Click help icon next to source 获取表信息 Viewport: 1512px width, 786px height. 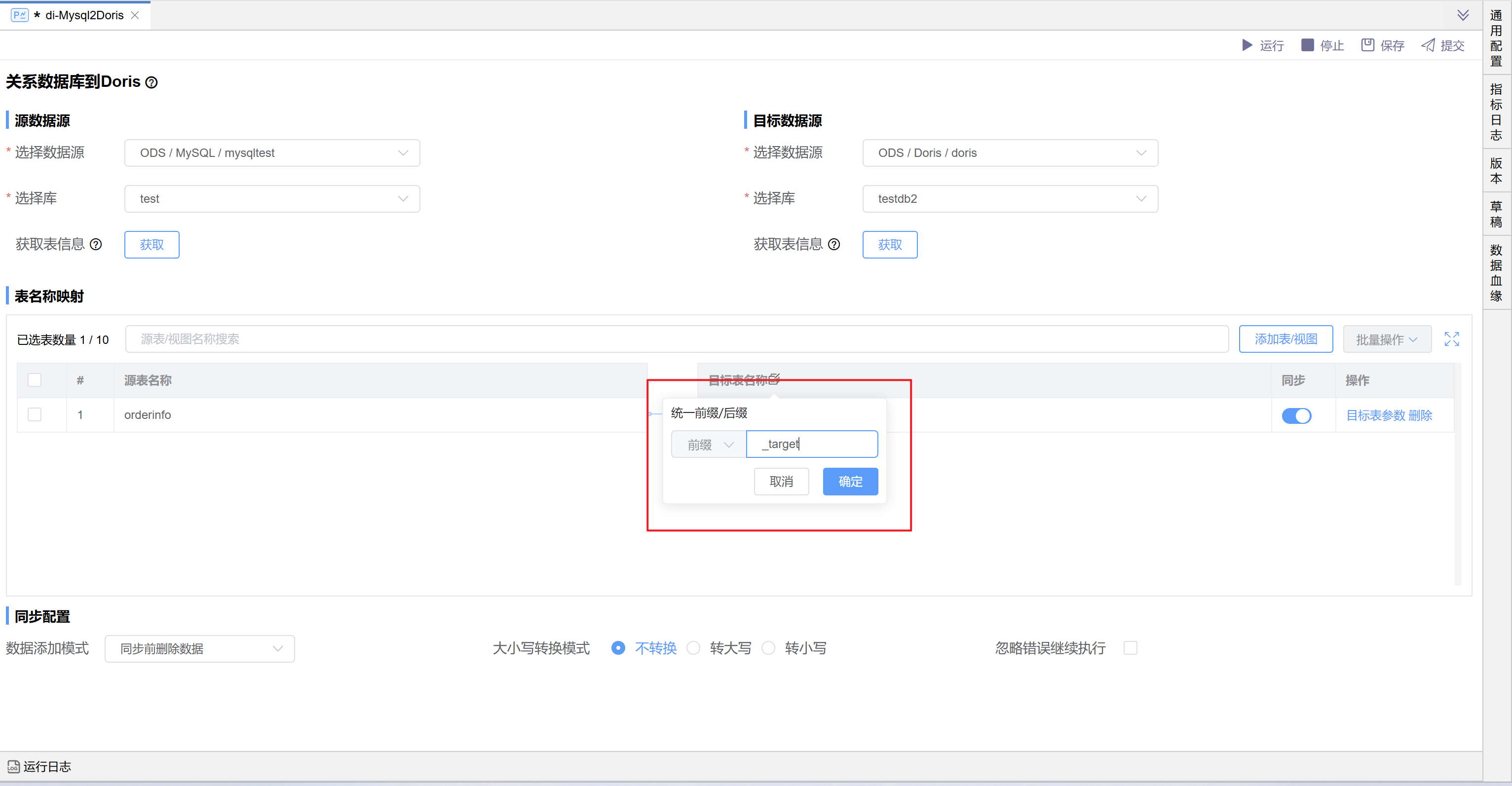[x=96, y=244]
